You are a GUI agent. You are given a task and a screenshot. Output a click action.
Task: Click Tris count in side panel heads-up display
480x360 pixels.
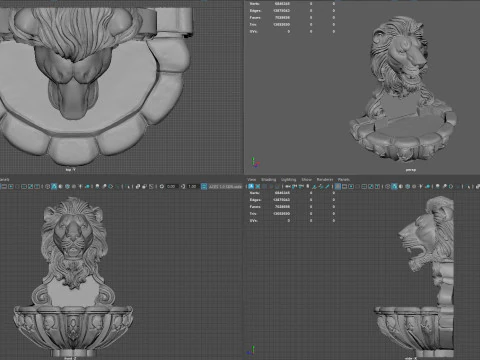click(281, 214)
